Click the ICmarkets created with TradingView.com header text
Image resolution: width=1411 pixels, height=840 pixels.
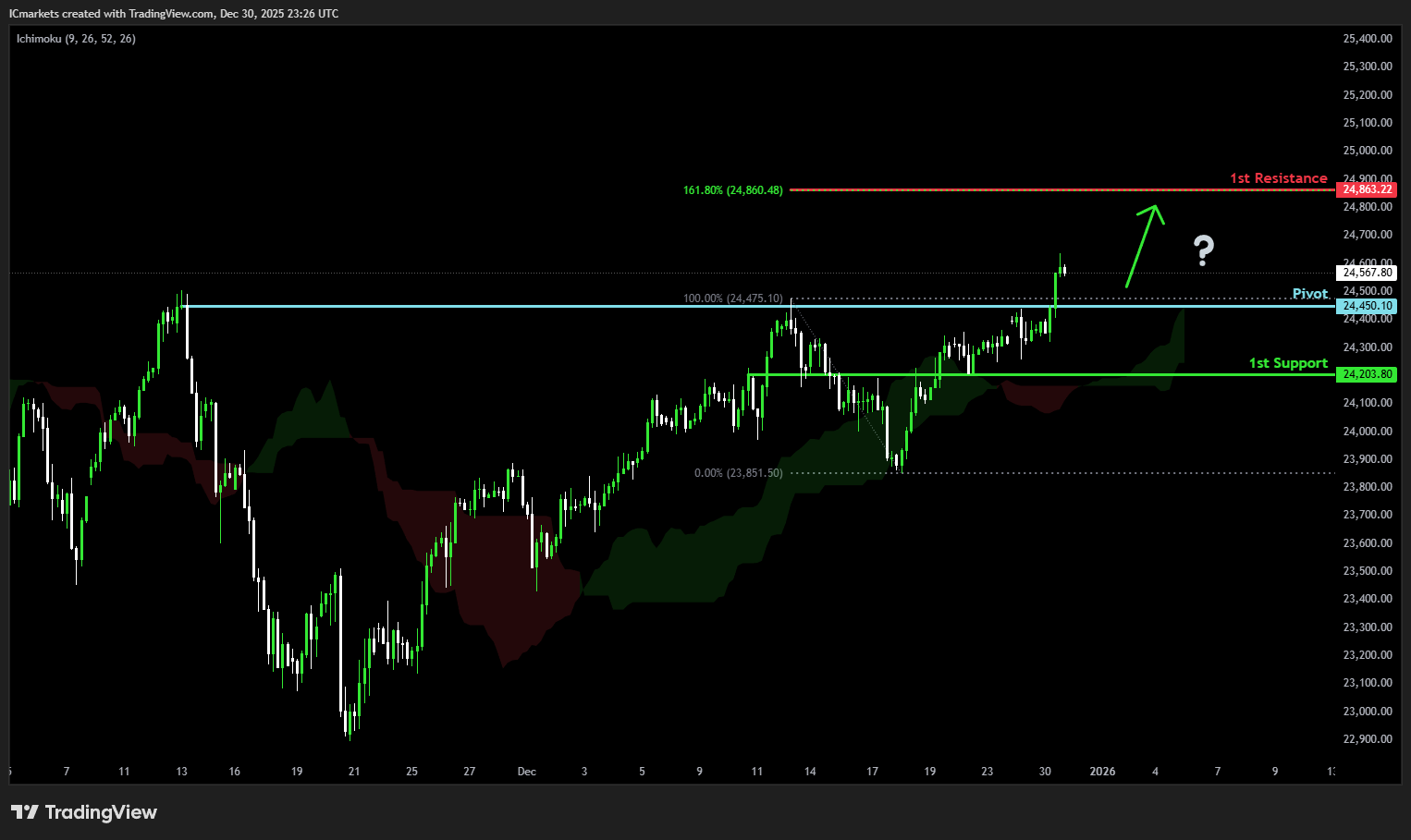click(174, 14)
